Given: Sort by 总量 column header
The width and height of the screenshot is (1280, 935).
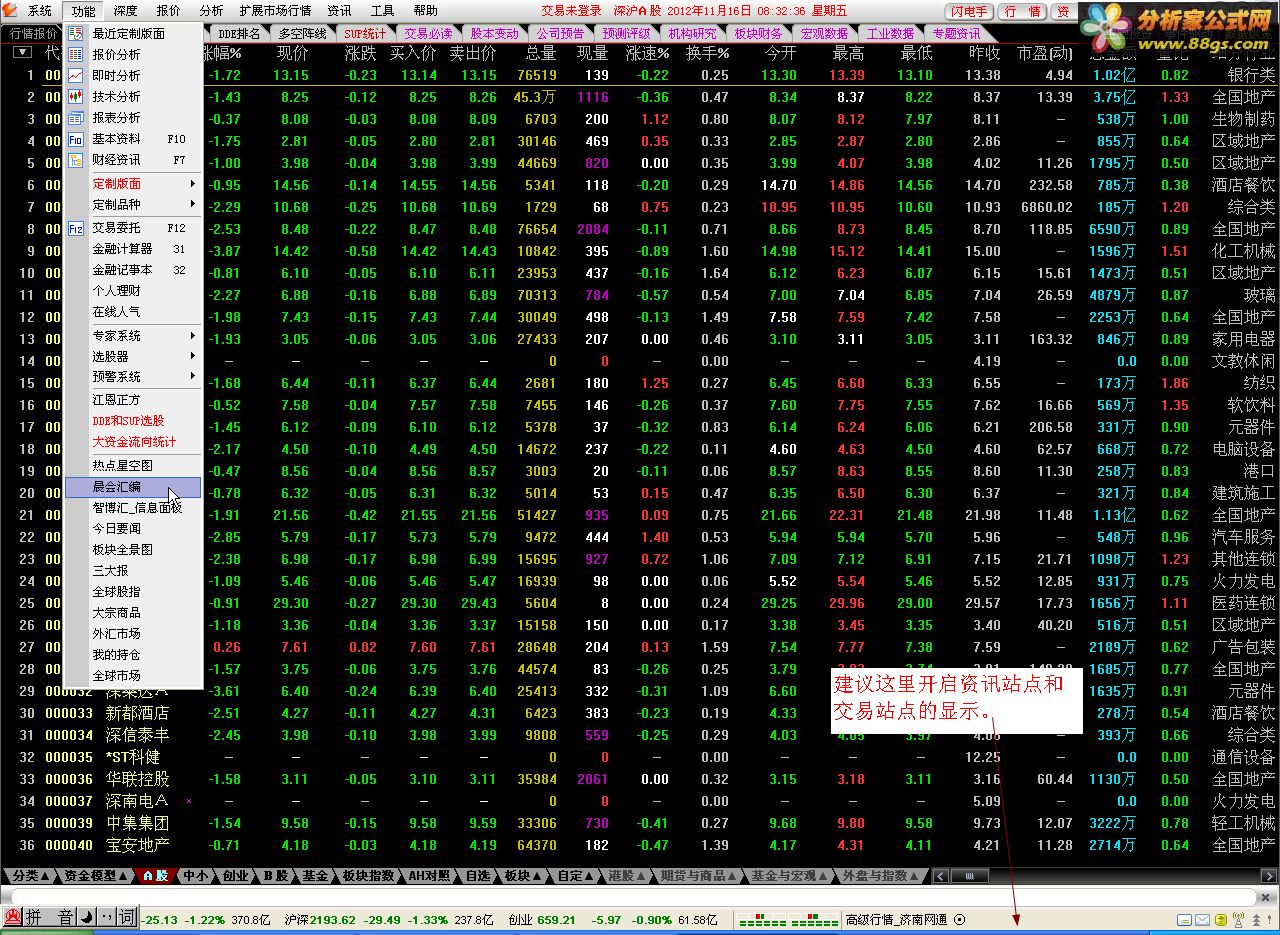Looking at the screenshot, I should click(x=541, y=53).
